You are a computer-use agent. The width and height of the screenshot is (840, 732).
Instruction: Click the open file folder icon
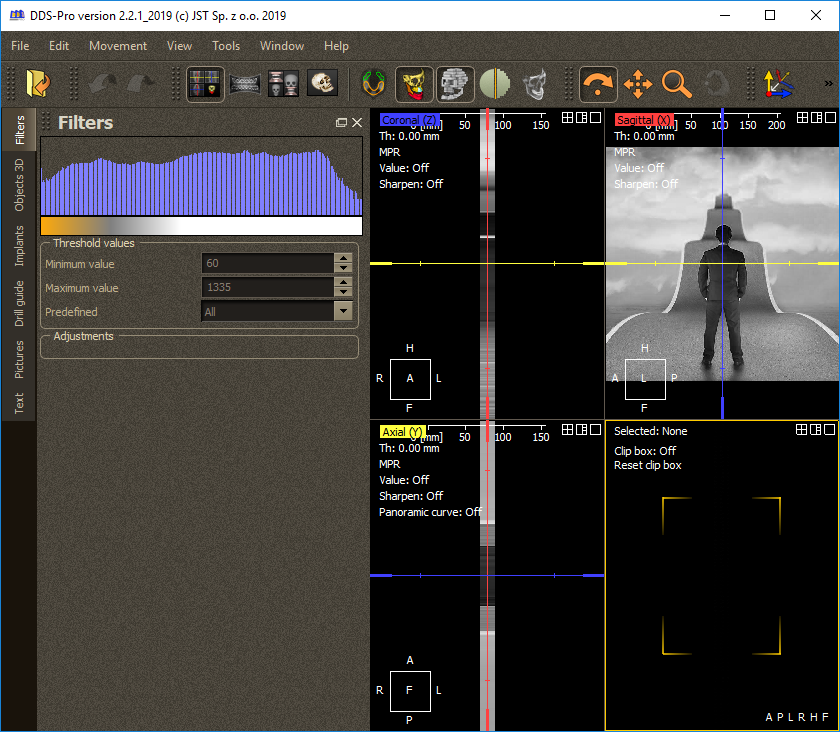tap(38, 84)
